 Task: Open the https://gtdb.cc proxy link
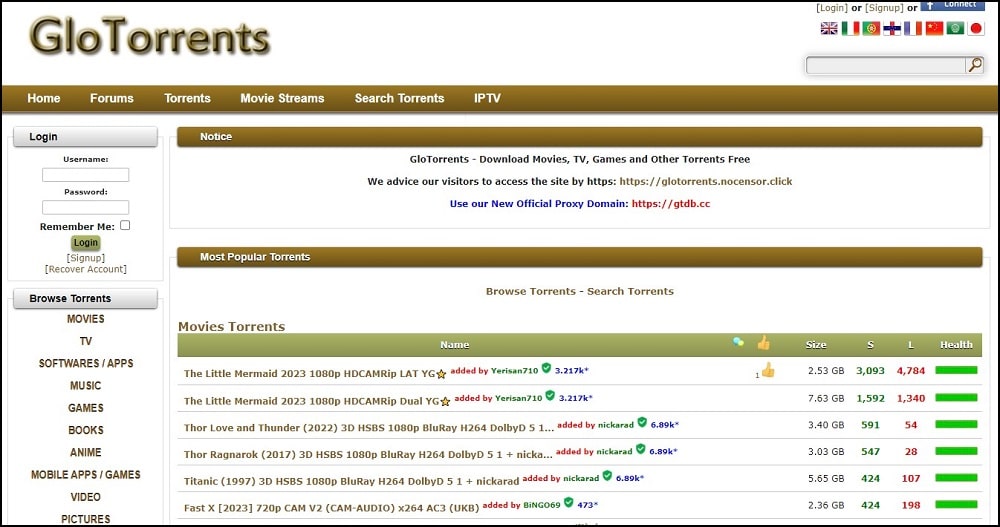pos(670,204)
